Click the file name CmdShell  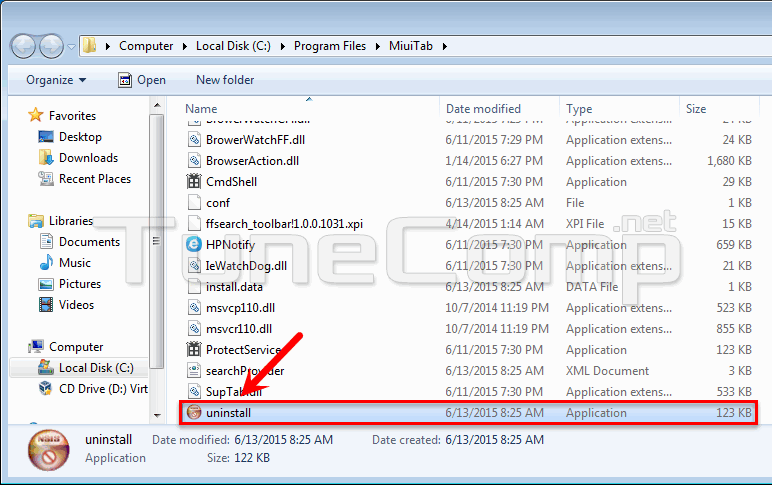(x=231, y=182)
